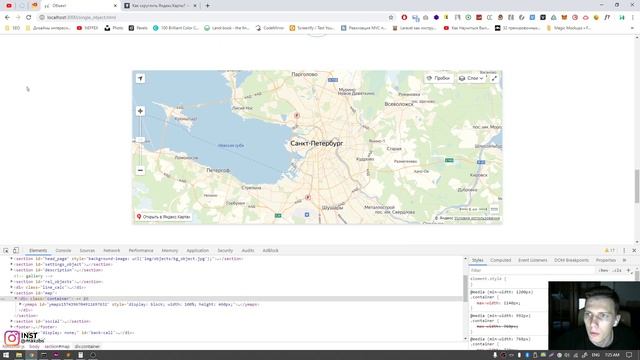This screenshot has width=640, height=360.
Task: Click the map ruler tool button
Action: [494, 209]
